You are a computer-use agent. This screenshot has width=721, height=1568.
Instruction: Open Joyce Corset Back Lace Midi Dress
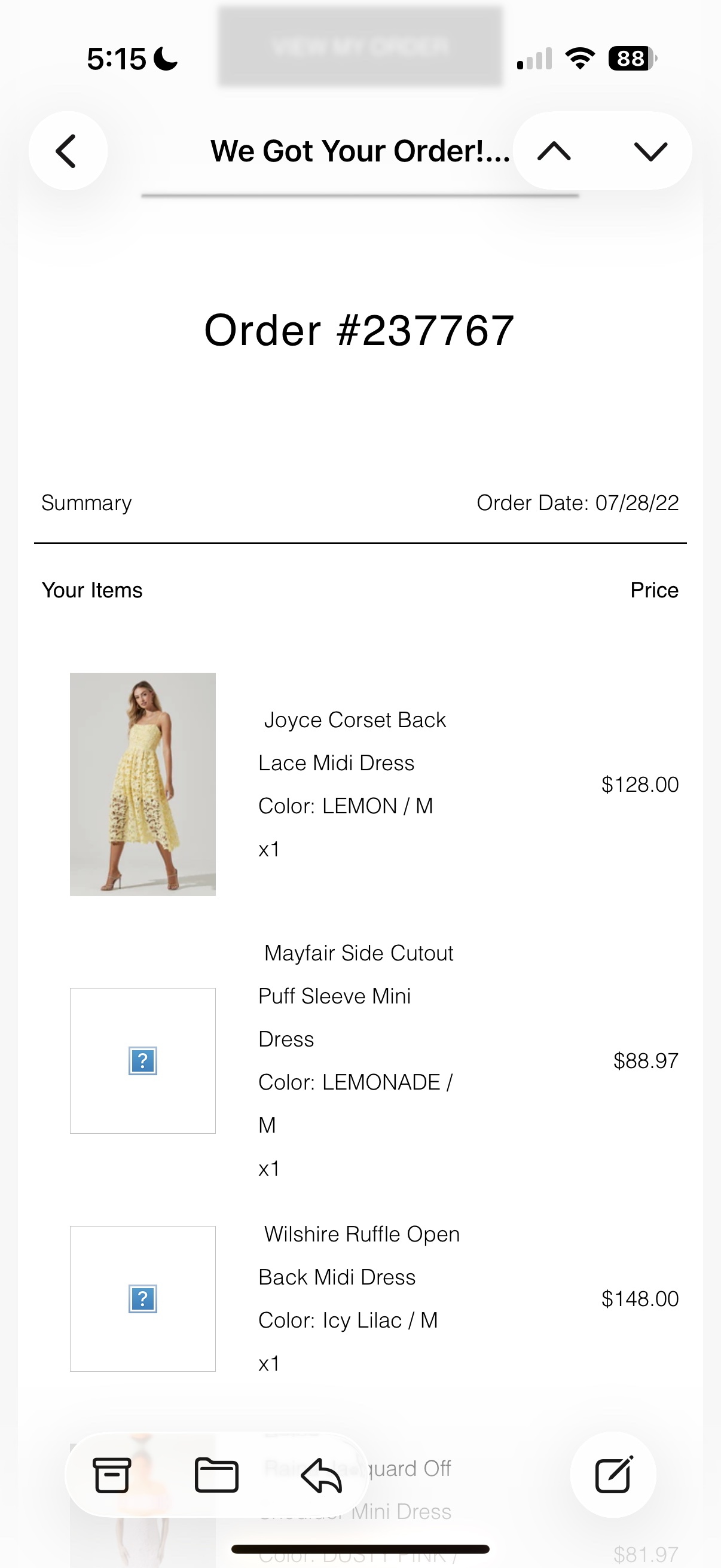pyautogui.click(x=352, y=741)
